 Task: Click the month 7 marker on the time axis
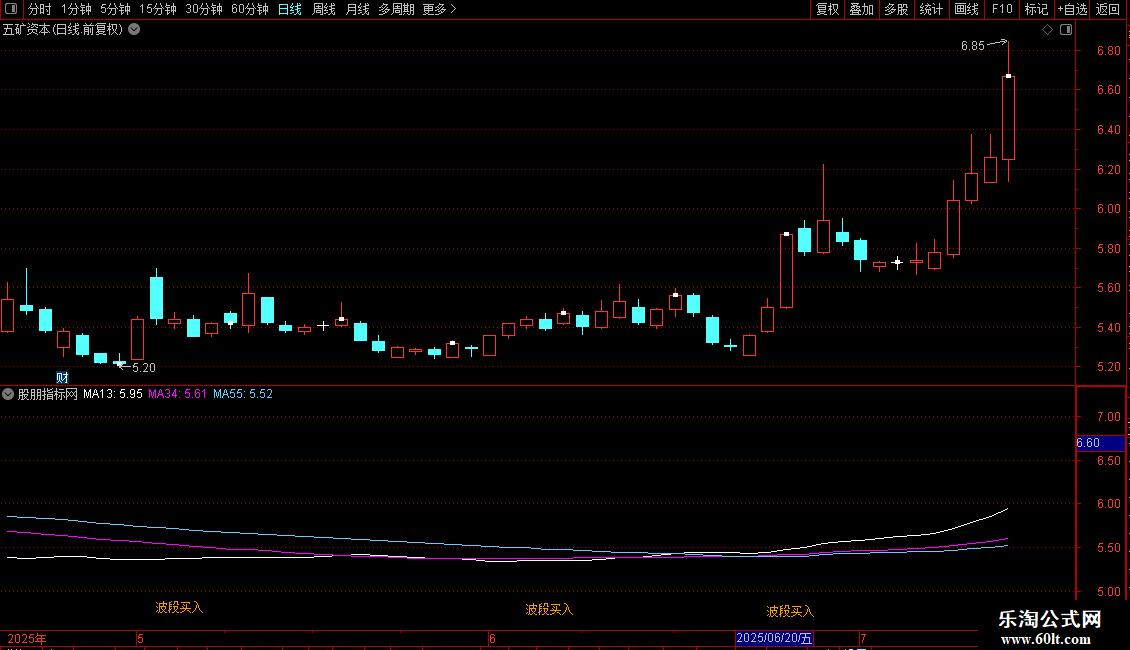863,638
